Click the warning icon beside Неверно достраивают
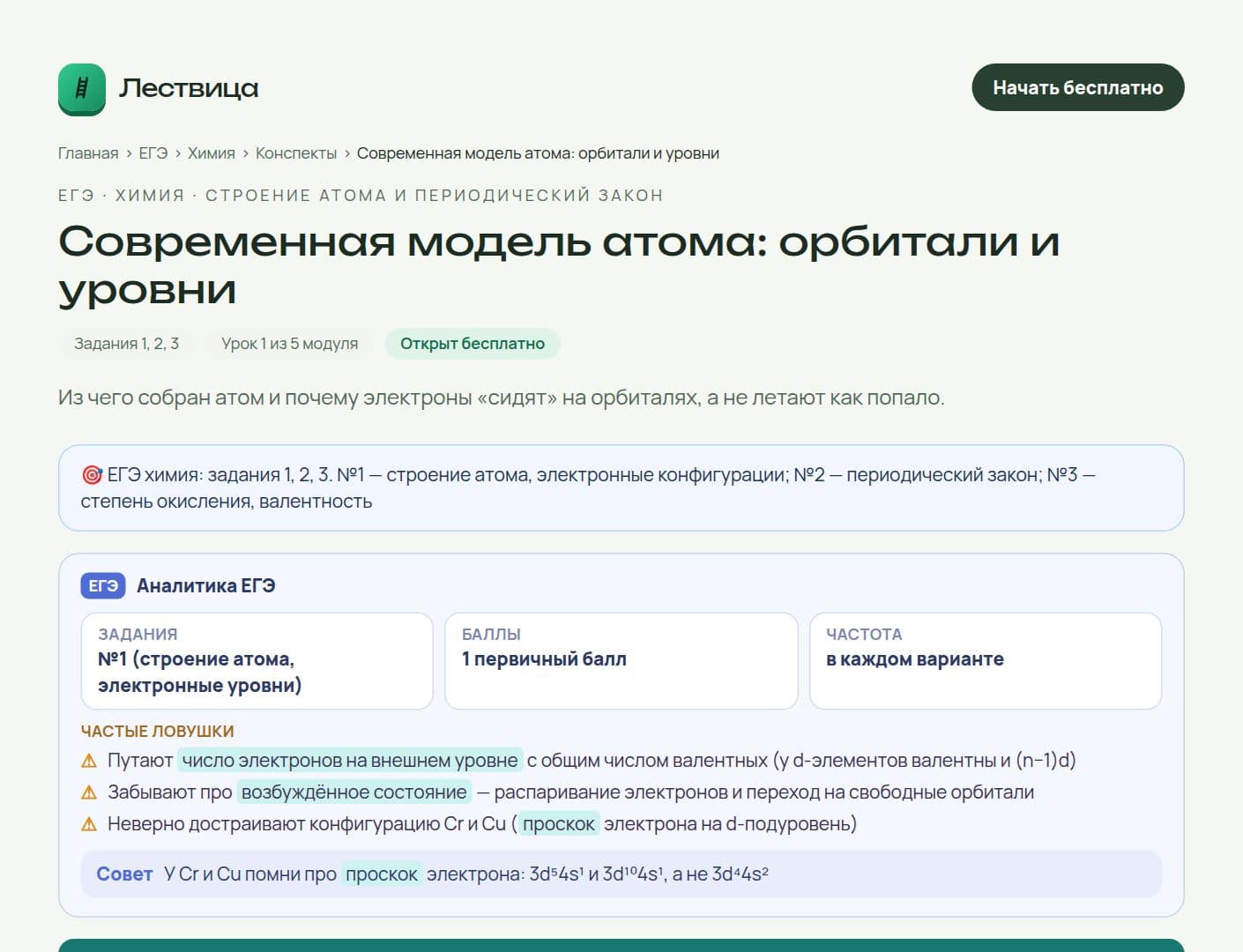 pyautogui.click(x=89, y=824)
